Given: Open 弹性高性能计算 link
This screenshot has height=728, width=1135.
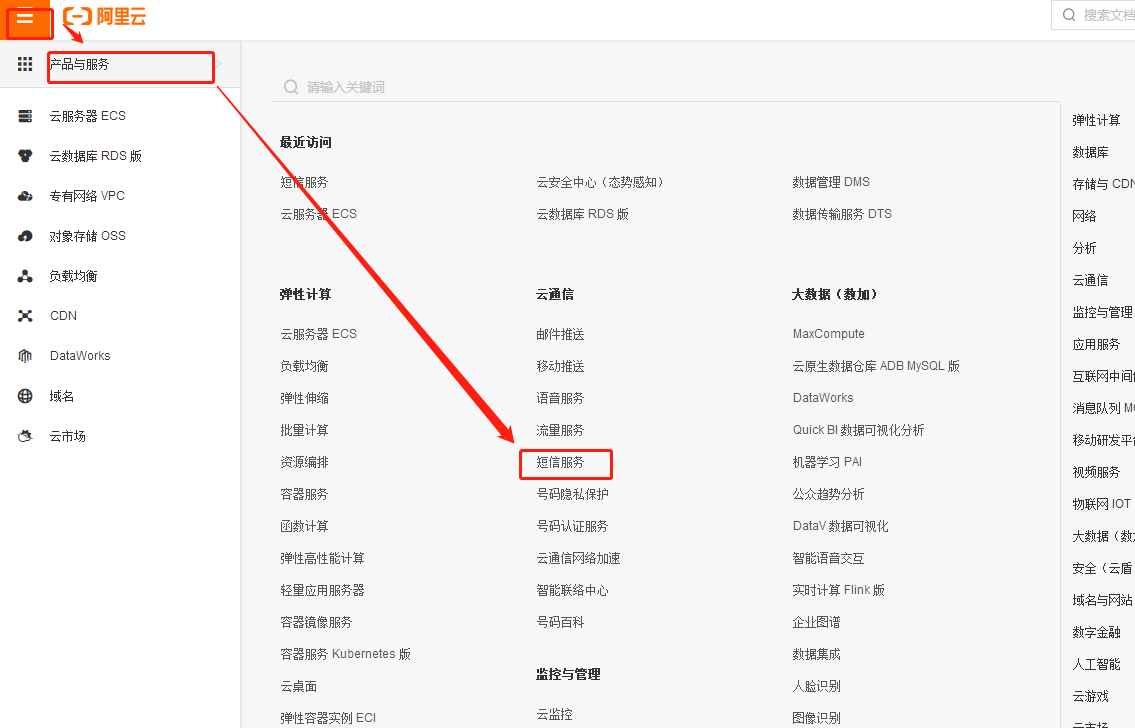Looking at the screenshot, I should click(322, 558).
